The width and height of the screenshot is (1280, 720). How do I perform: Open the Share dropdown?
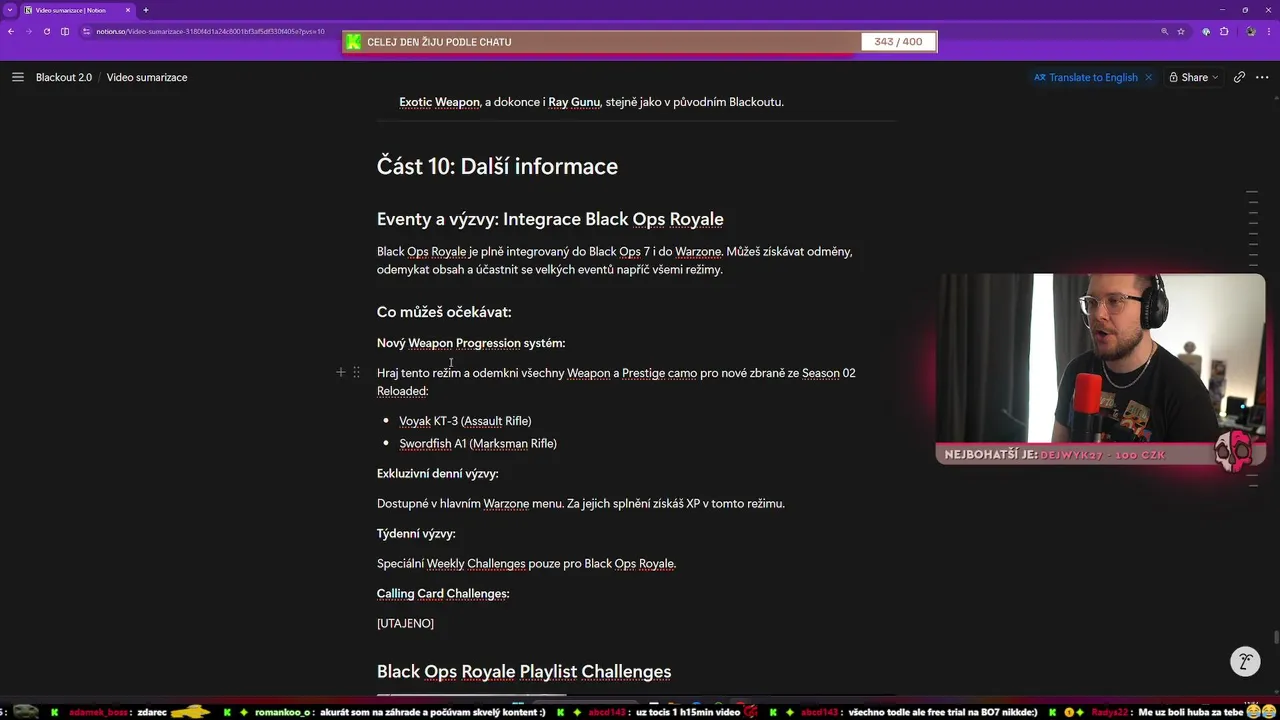tap(1194, 77)
